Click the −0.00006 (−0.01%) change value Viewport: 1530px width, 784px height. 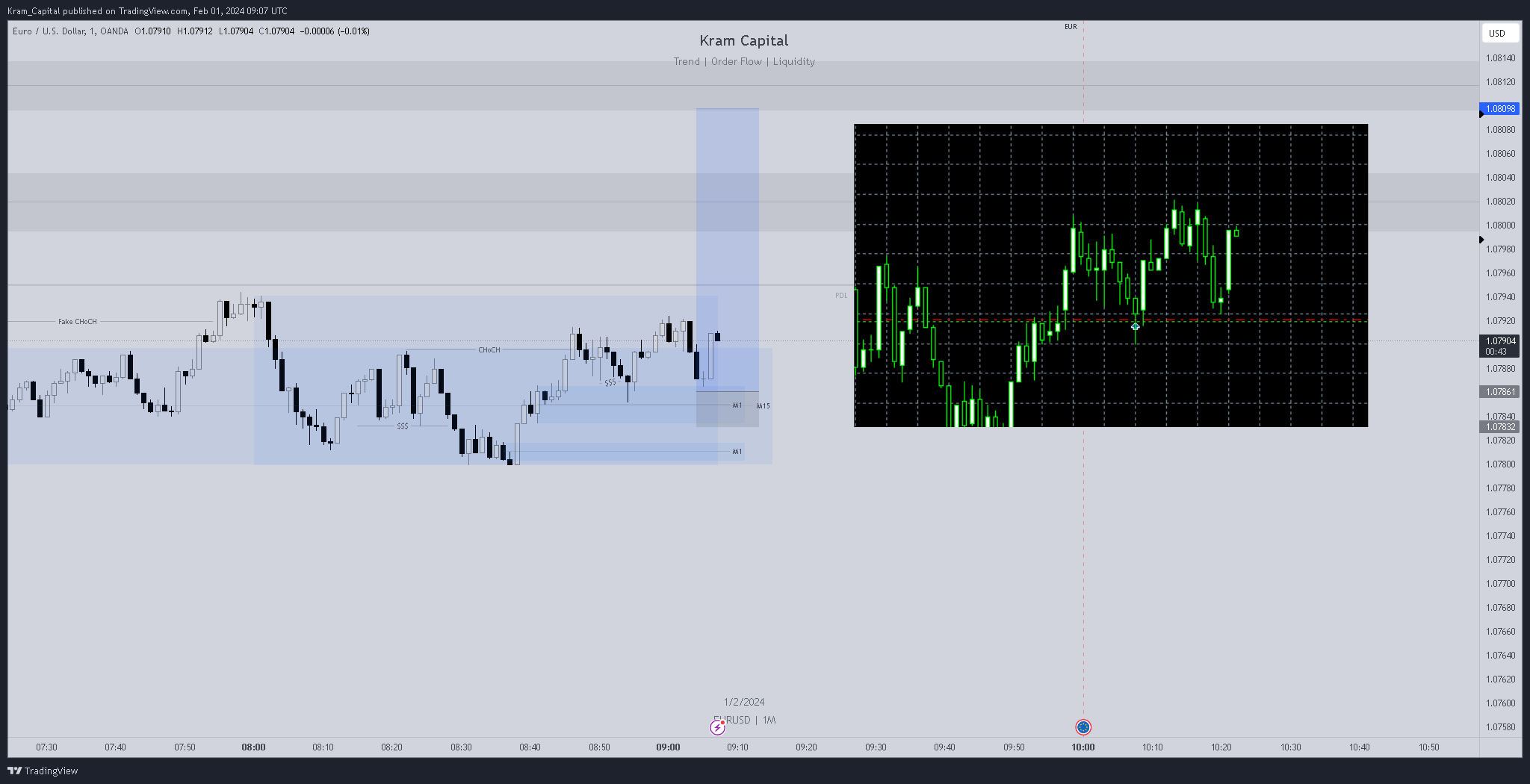point(335,31)
